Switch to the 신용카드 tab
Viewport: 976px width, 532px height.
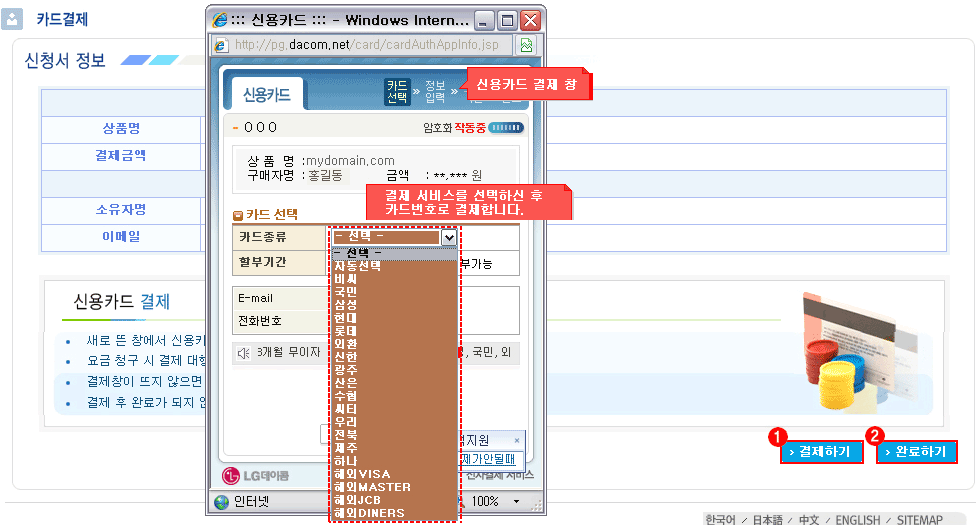click(x=267, y=95)
